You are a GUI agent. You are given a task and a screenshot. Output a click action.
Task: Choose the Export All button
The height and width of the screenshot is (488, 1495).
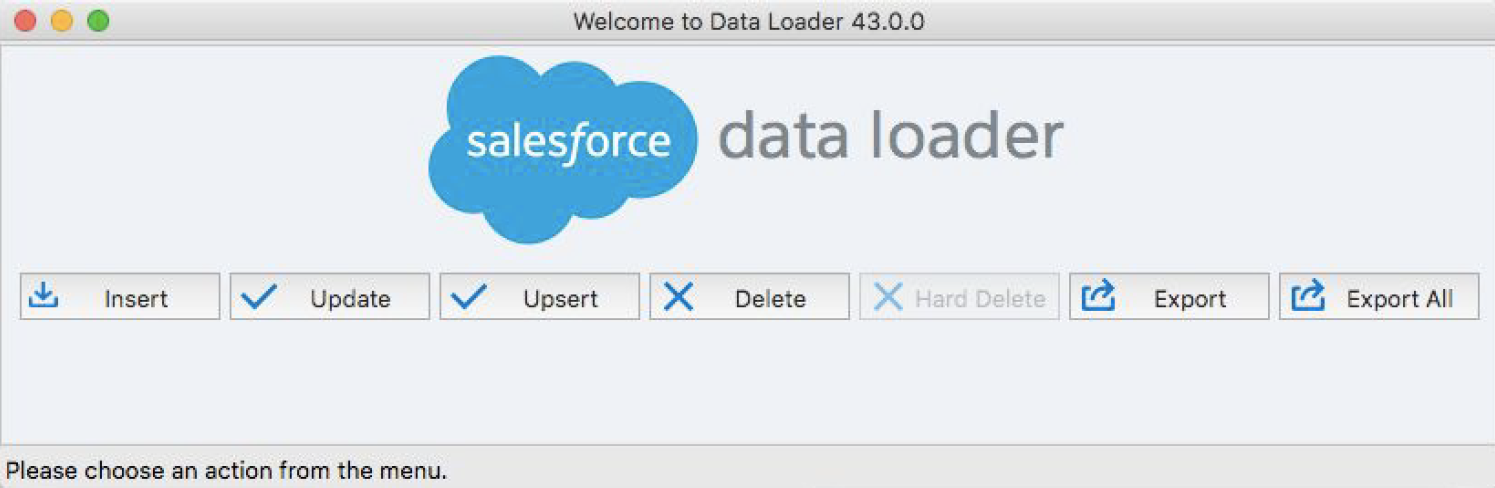1379,297
